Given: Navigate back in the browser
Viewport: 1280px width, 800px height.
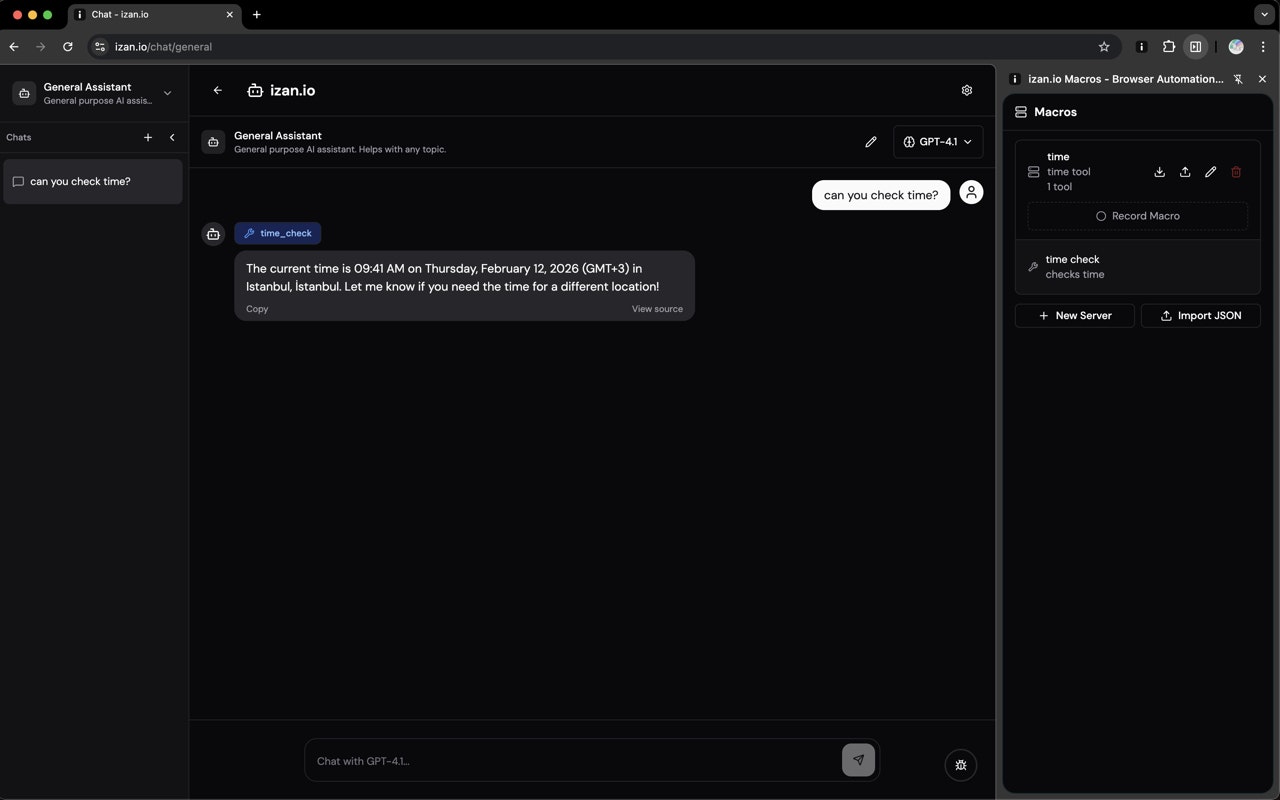Looking at the screenshot, I should [x=14, y=47].
